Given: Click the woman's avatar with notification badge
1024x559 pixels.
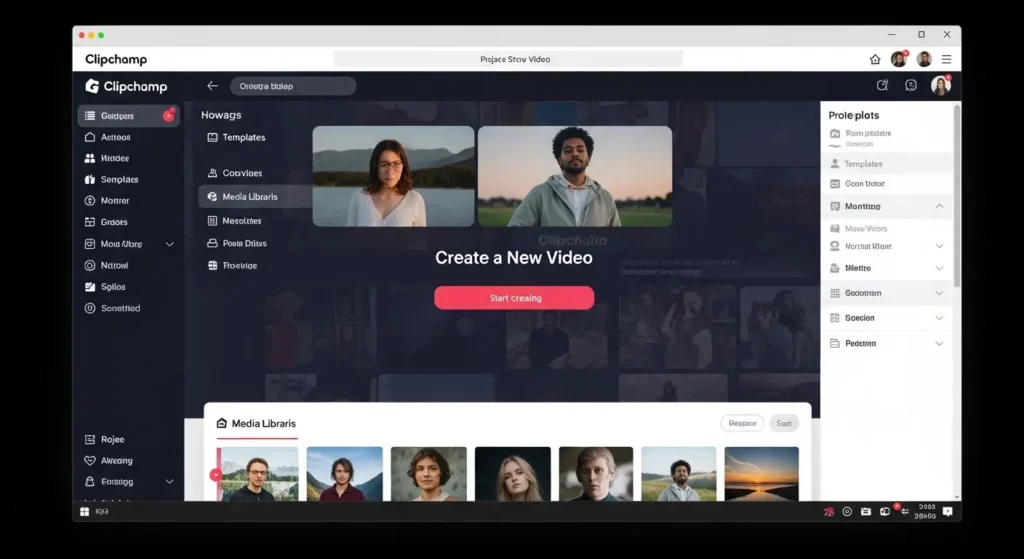Looking at the screenshot, I should coord(899,59).
